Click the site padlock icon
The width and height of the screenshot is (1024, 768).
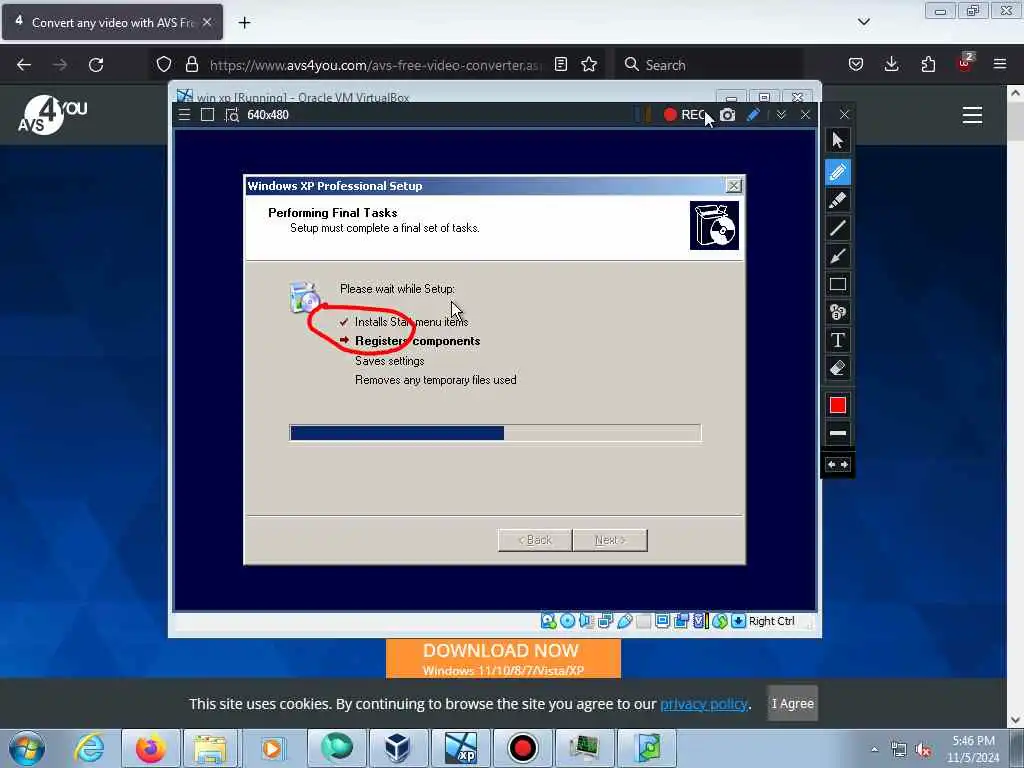click(191, 65)
